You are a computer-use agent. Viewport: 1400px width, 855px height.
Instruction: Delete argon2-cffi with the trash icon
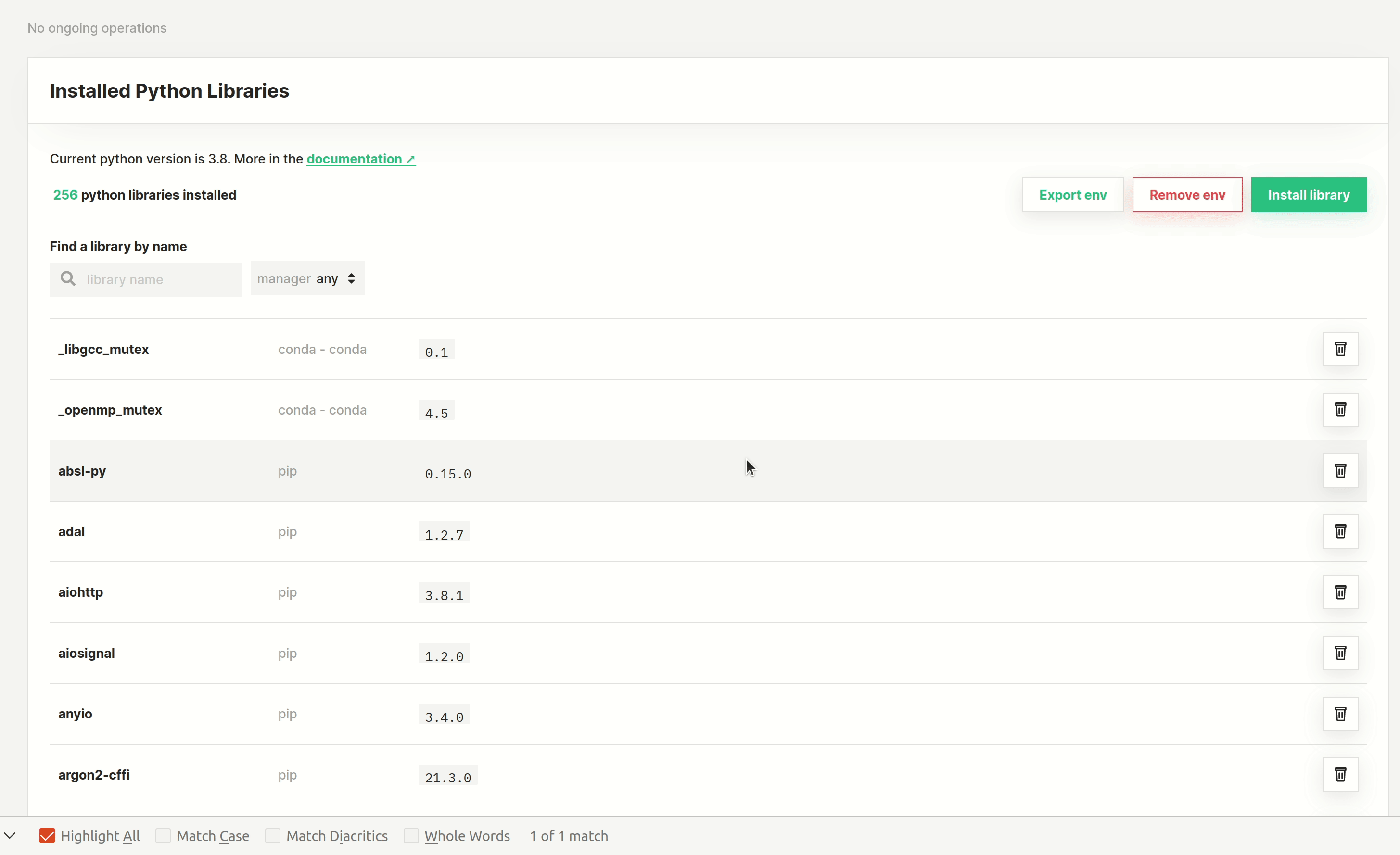[x=1340, y=774]
